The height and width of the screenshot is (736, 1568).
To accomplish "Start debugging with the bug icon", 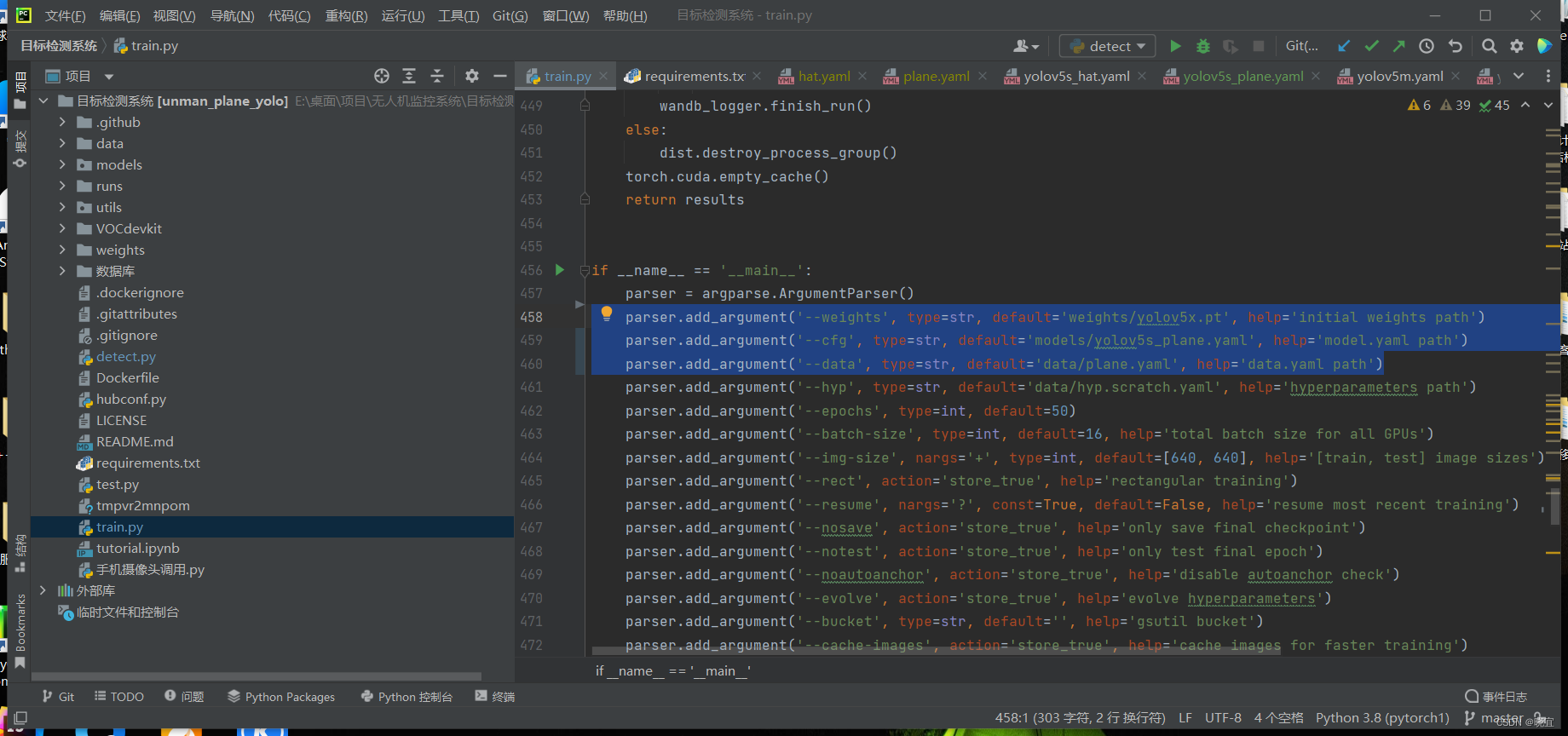I will point(1202,46).
